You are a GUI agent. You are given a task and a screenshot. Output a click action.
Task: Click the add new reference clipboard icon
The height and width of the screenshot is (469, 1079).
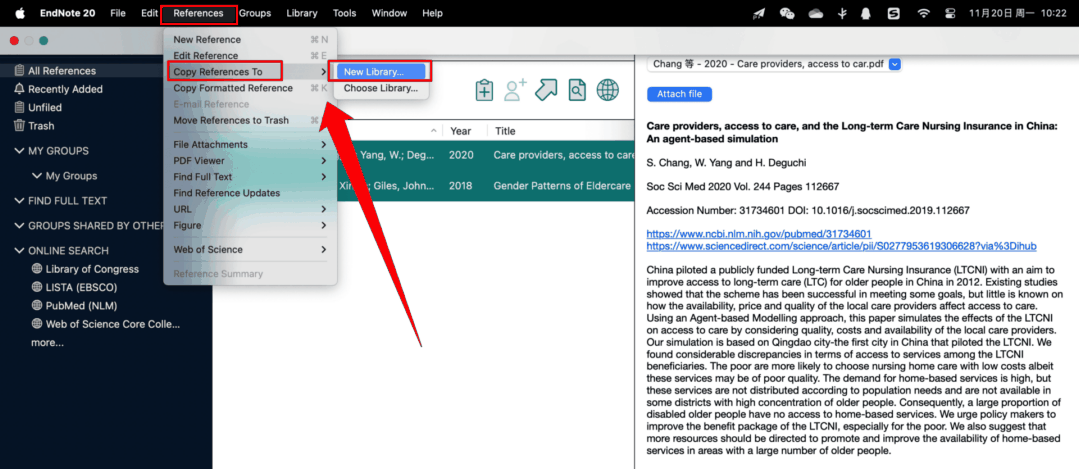484,90
